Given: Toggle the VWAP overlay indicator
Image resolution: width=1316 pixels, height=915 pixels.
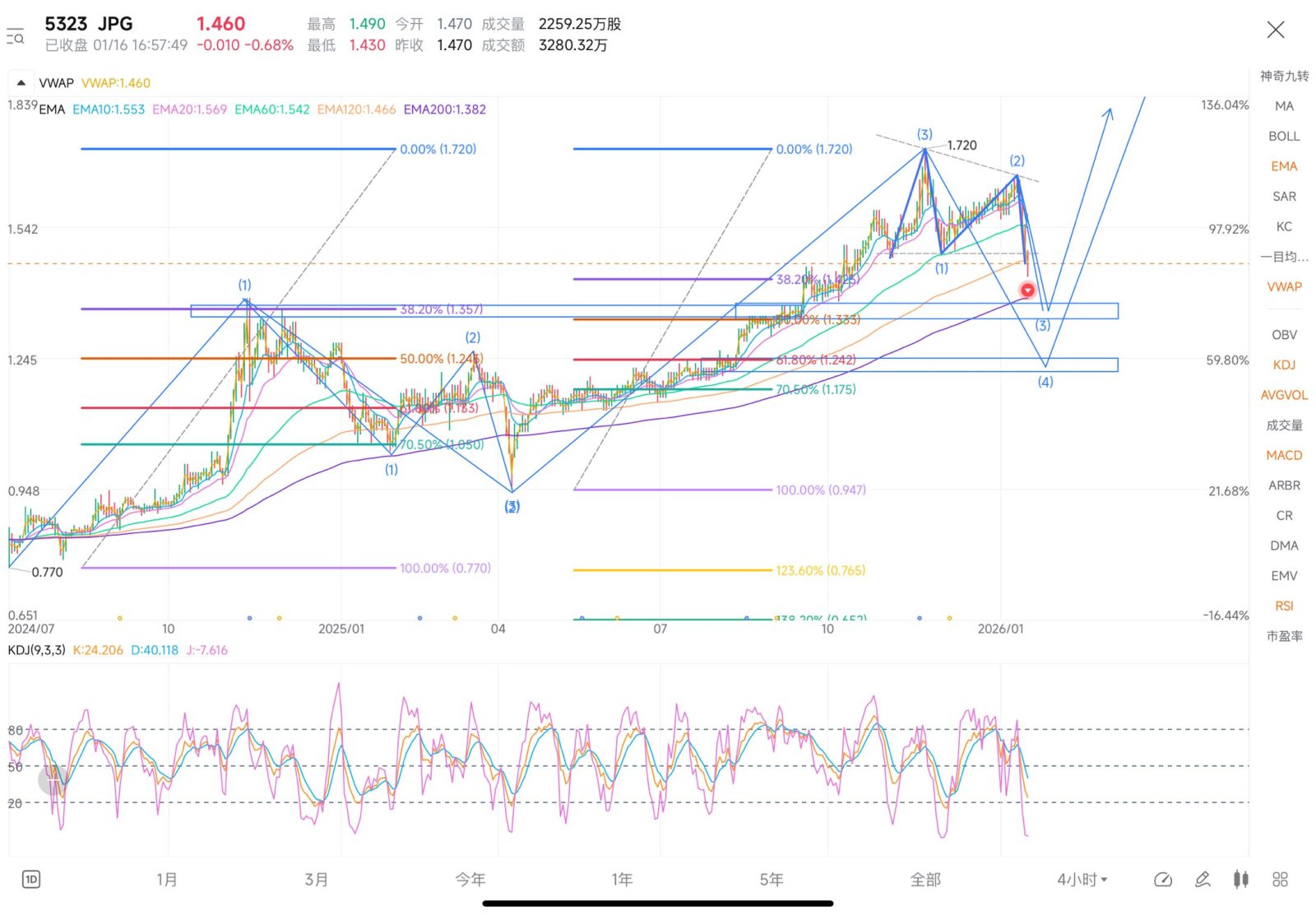Looking at the screenshot, I should (1284, 286).
